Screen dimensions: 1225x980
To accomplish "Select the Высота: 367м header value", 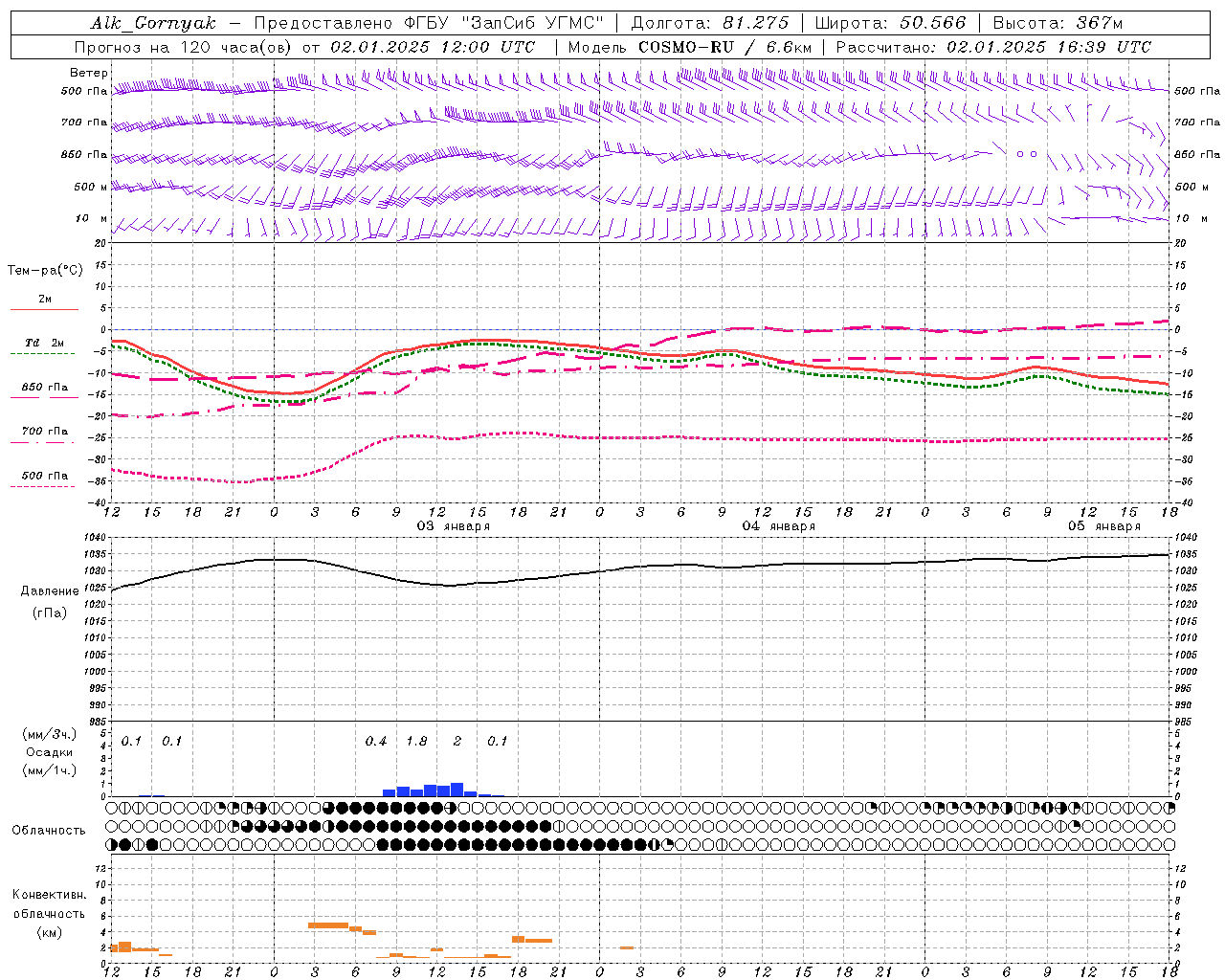I will (x=1058, y=23).
